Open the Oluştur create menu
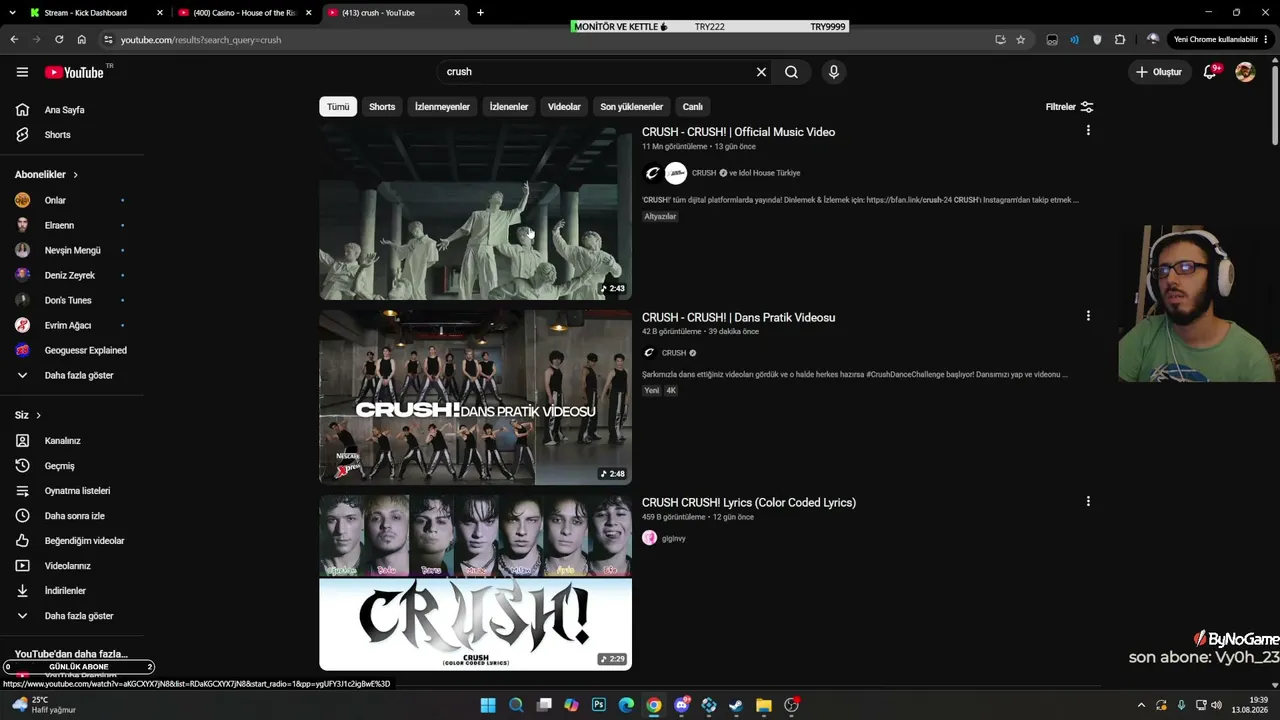This screenshot has width=1280, height=720. [1159, 72]
